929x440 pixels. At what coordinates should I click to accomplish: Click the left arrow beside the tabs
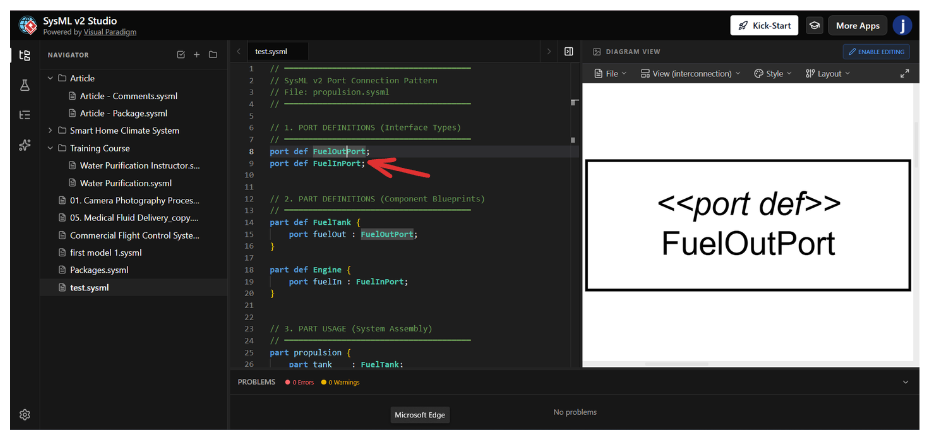[238, 52]
